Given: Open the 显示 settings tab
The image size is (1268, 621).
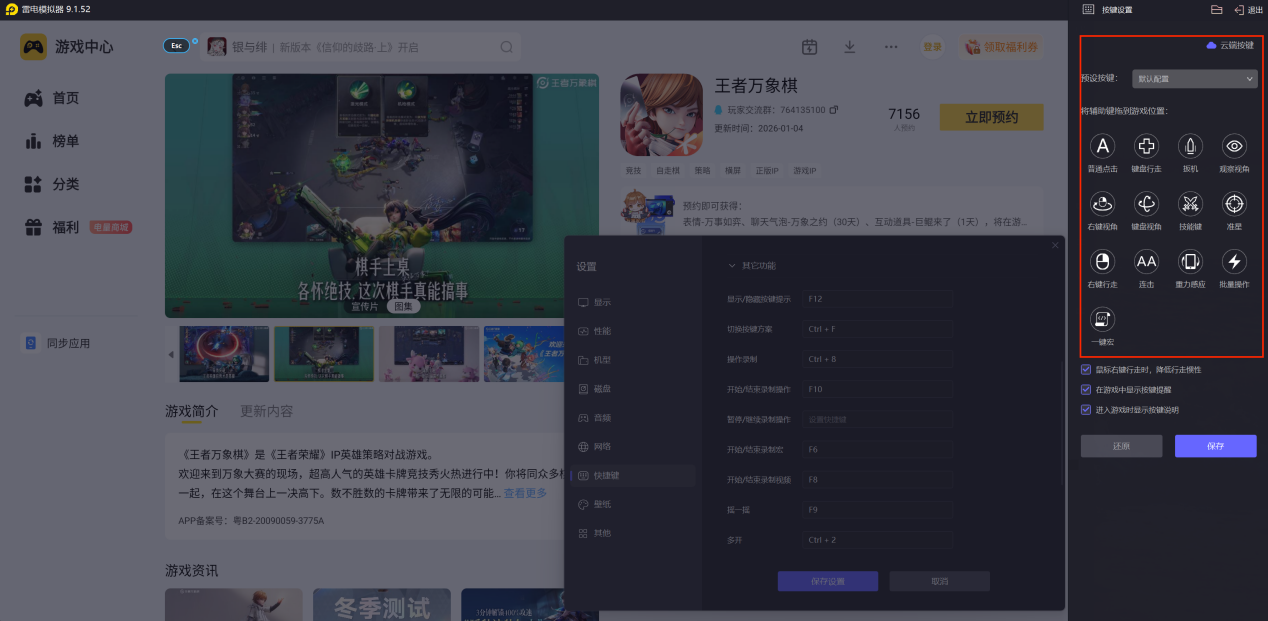Looking at the screenshot, I should click(632, 302).
